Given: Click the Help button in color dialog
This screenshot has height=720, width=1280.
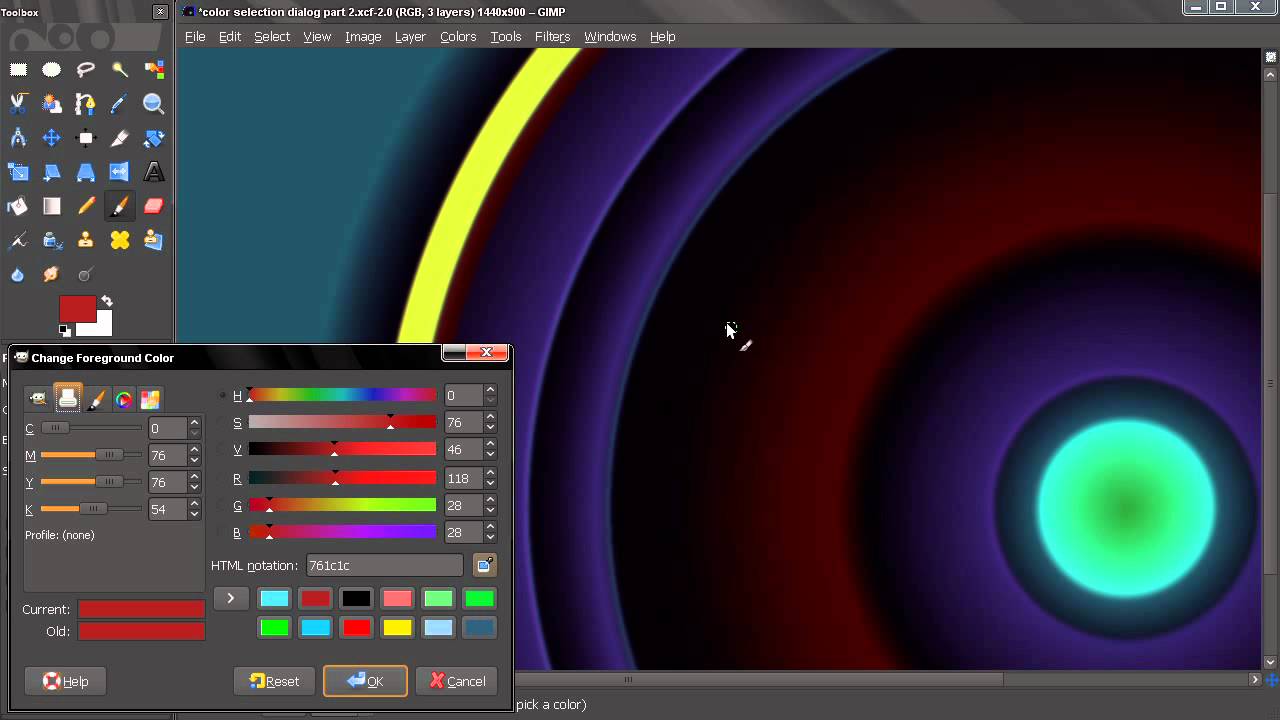Looking at the screenshot, I should [65, 681].
